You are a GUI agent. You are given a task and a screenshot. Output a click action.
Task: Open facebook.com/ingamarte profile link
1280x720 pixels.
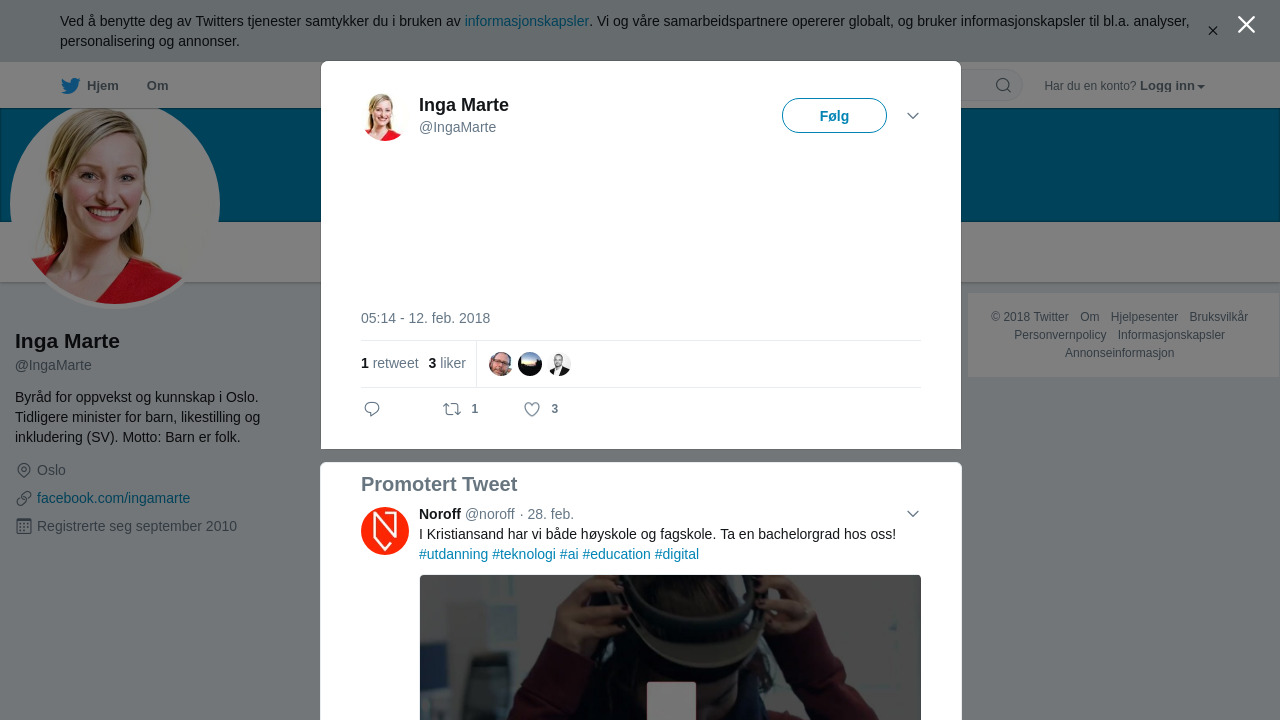pos(113,498)
